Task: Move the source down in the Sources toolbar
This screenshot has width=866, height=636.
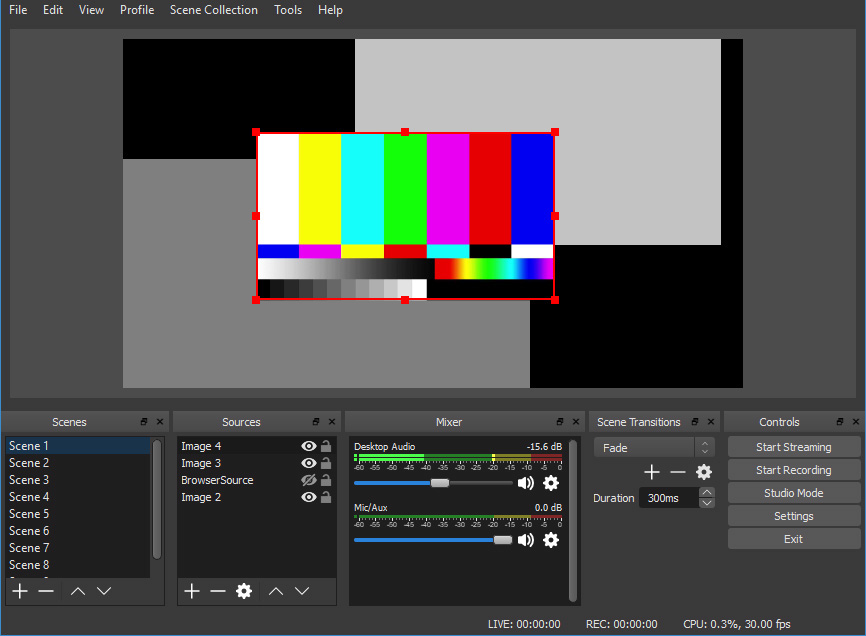Action: 302,591
